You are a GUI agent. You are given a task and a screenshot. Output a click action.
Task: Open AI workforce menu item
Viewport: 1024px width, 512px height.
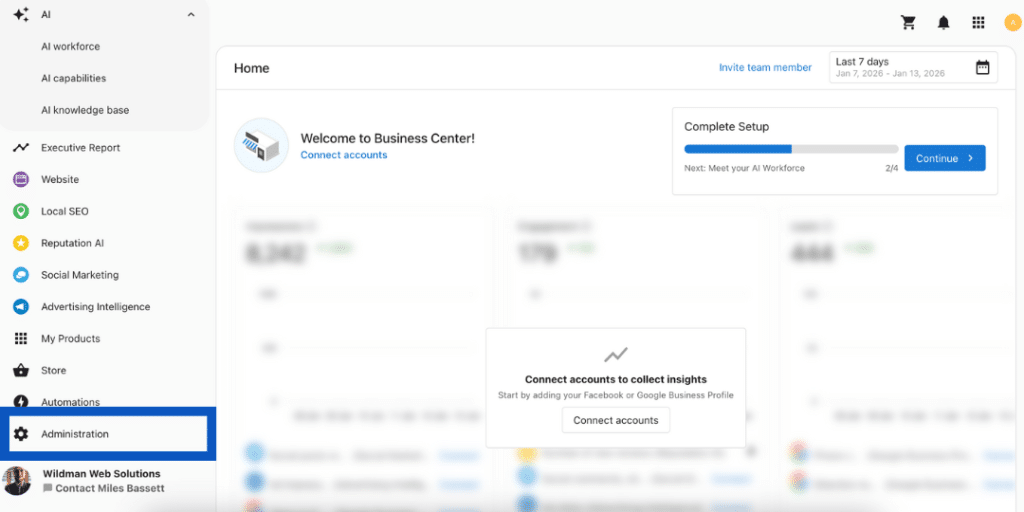click(x=70, y=46)
